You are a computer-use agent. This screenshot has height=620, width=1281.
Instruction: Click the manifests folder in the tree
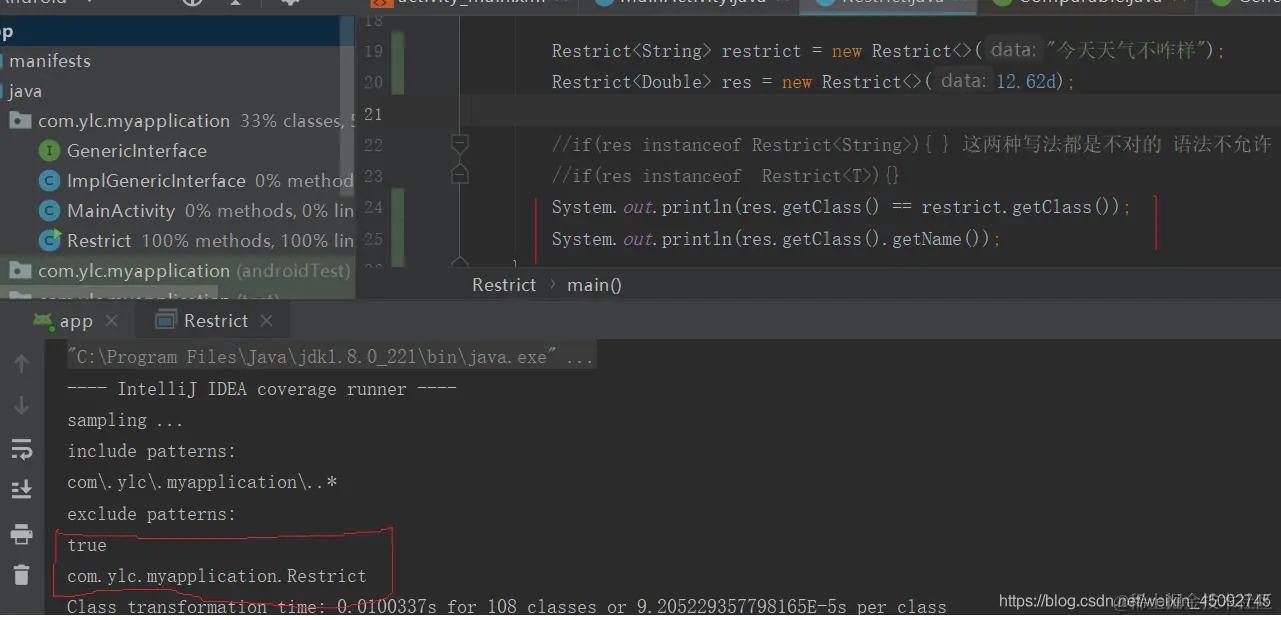click(x=50, y=61)
